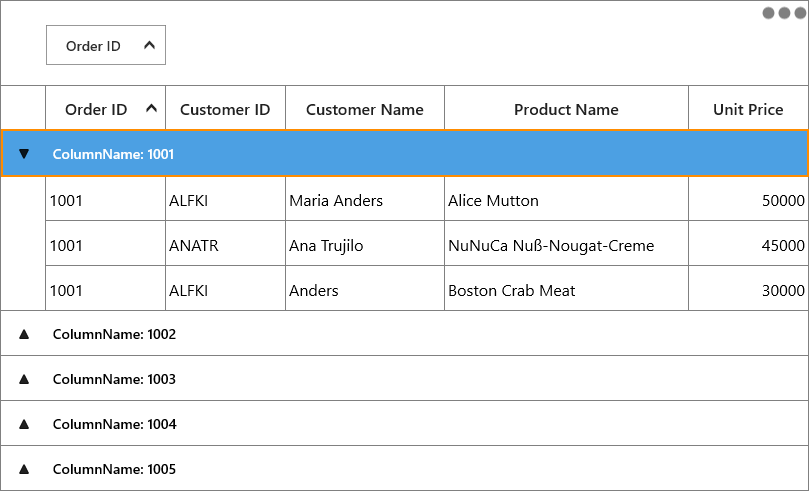Select the 'ColumnName: 1005' caption text
The width and height of the screenshot is (809, 491).
tap(114, 469)
